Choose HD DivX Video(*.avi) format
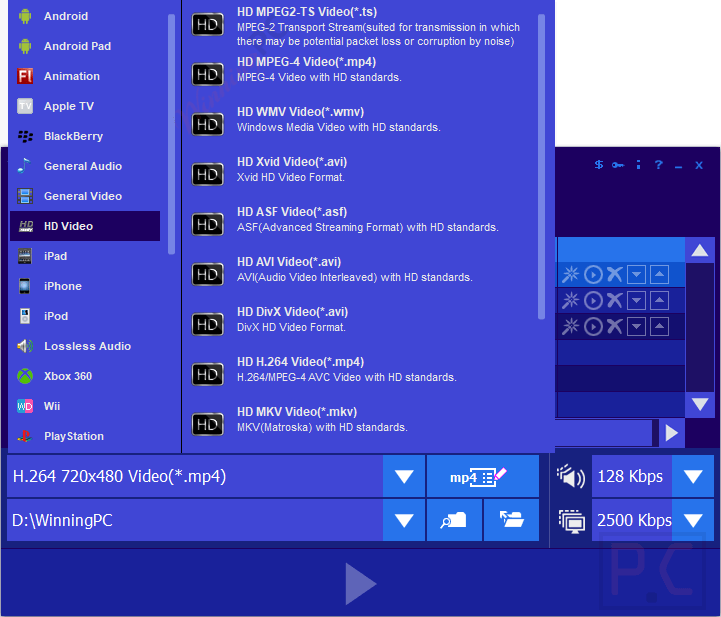Viewport: 721px width, 617px height. 361,324
